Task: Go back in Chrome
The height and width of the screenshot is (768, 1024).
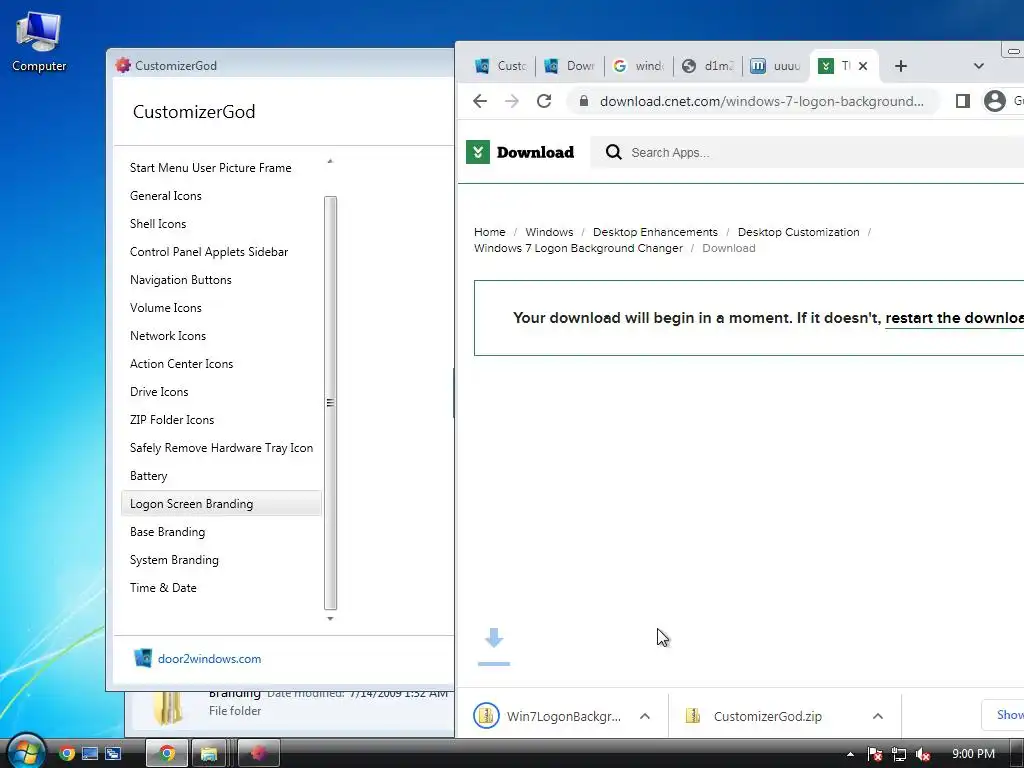Action: 480,101
